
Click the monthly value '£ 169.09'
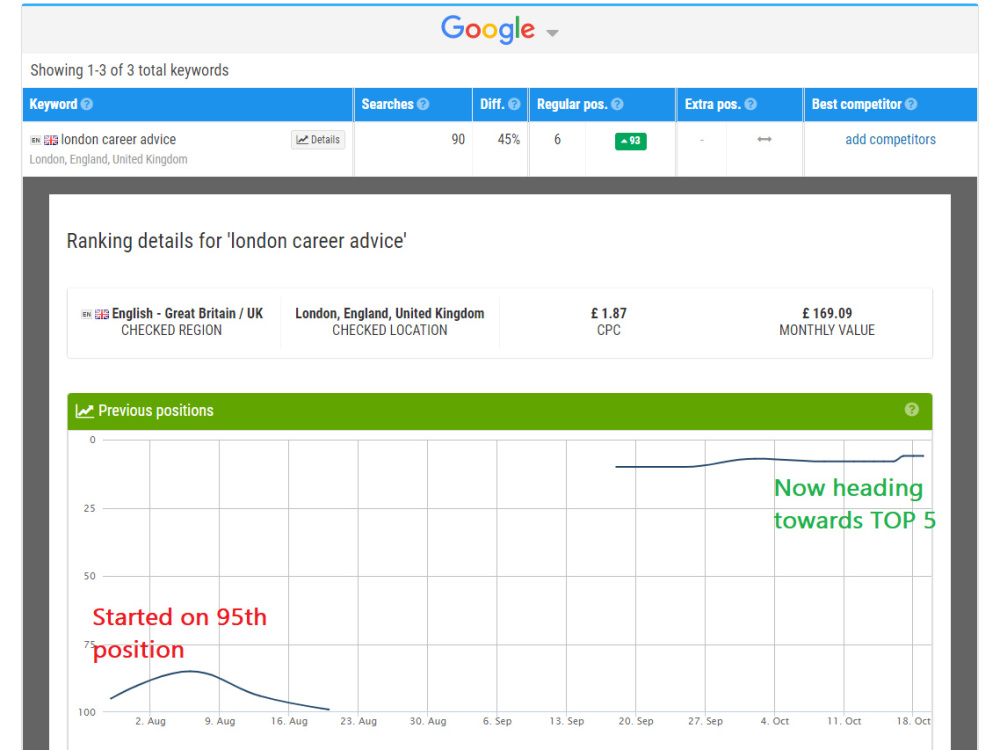tap(827, 313)
